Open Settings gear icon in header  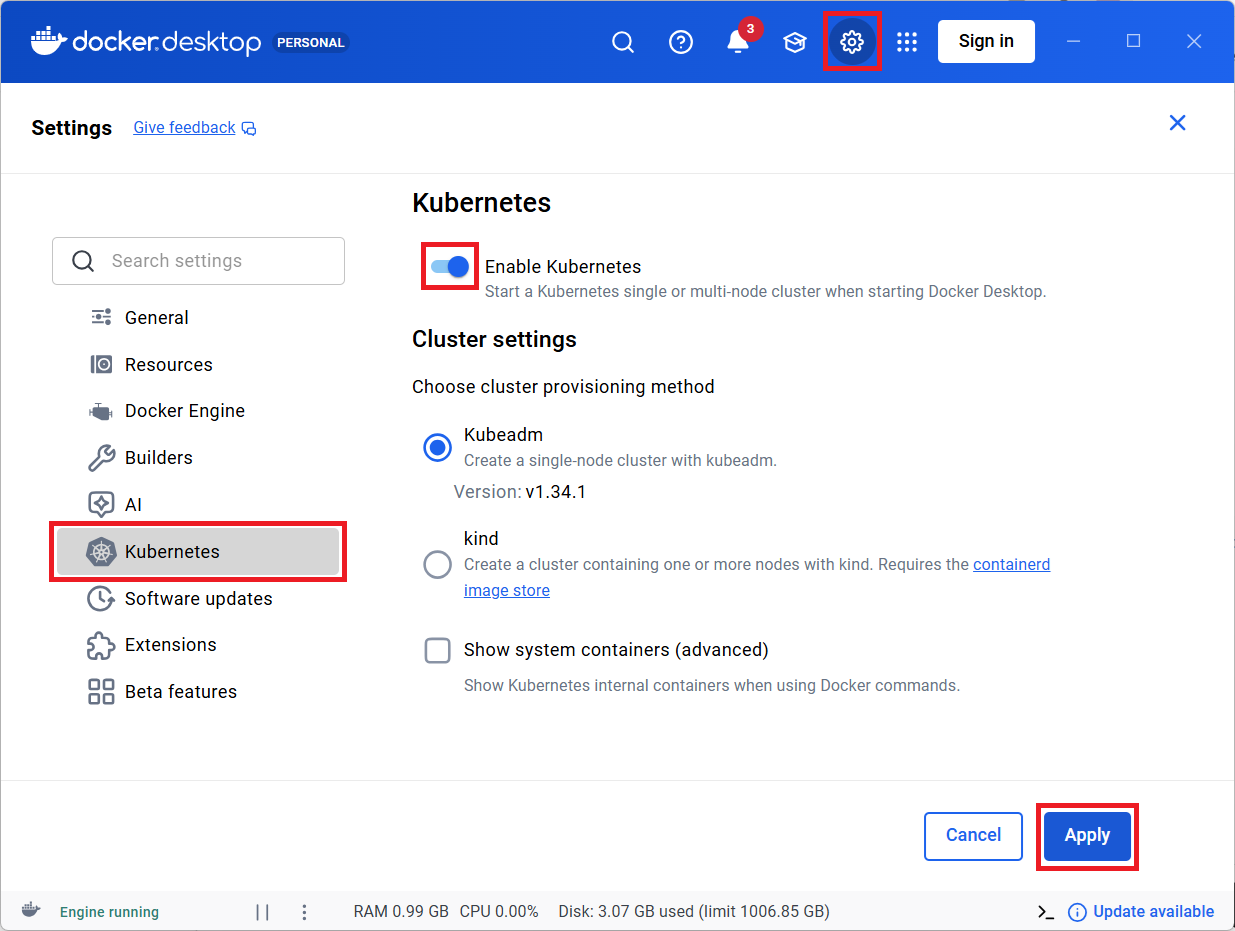pos(852,42)
